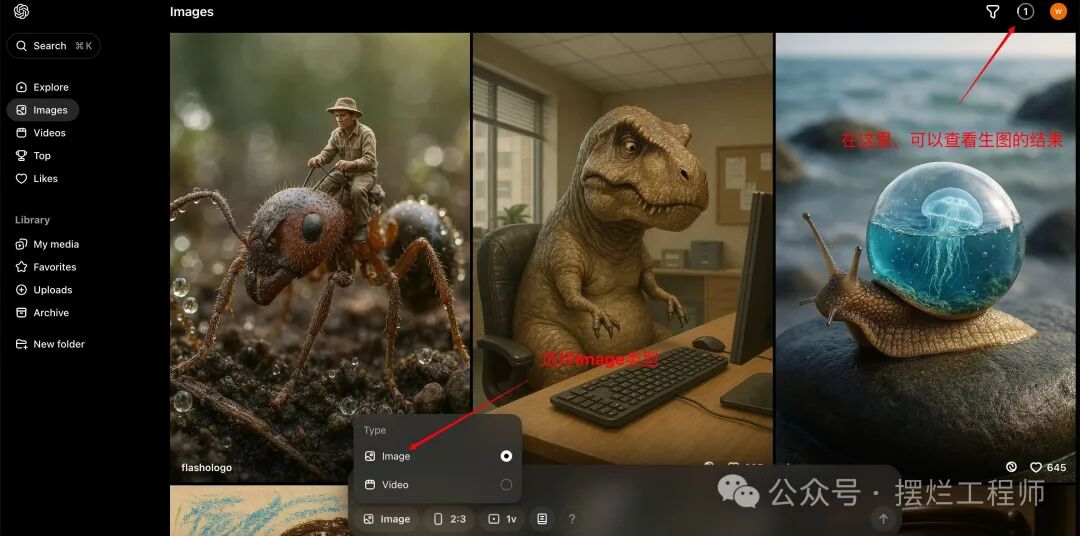Open the filter funnel icon
Screen dimensions: 1080x536
(992, 12)
